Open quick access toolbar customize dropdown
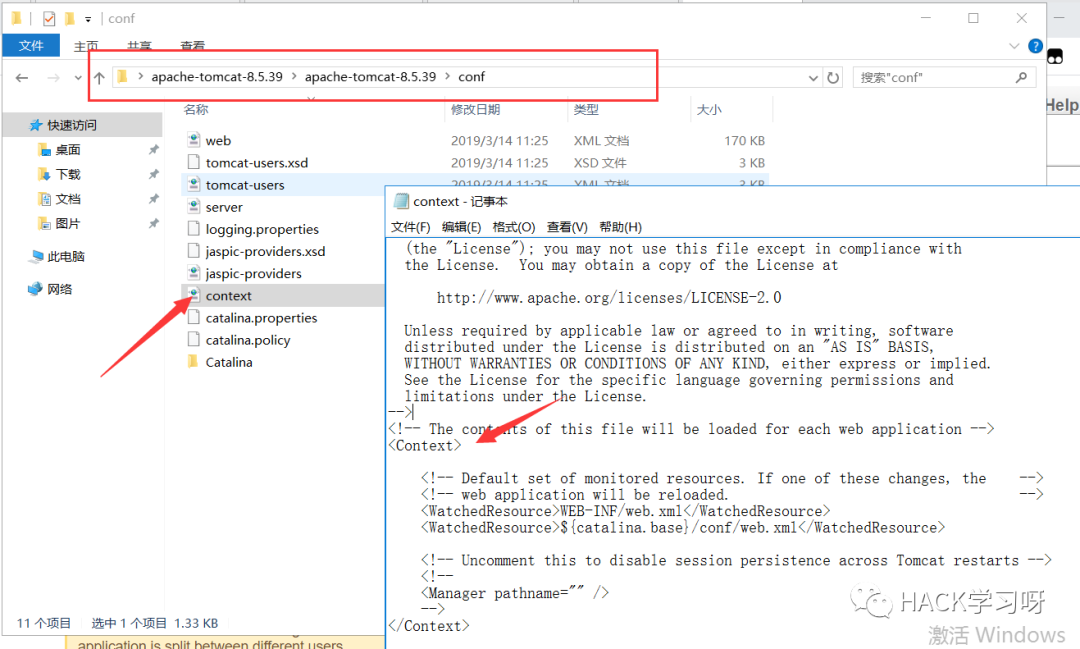Image resolution: width=1080 pixels, height=649 pixels. [88, 19]
